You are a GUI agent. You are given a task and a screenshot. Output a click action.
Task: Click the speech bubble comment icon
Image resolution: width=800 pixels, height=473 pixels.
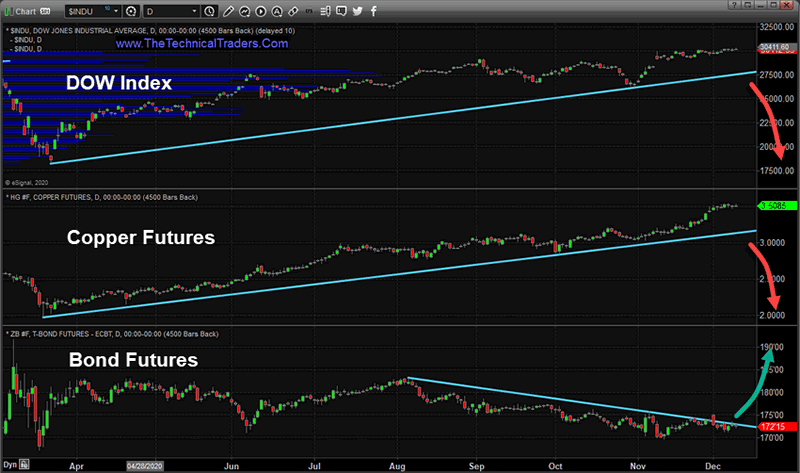pos(341,11)
